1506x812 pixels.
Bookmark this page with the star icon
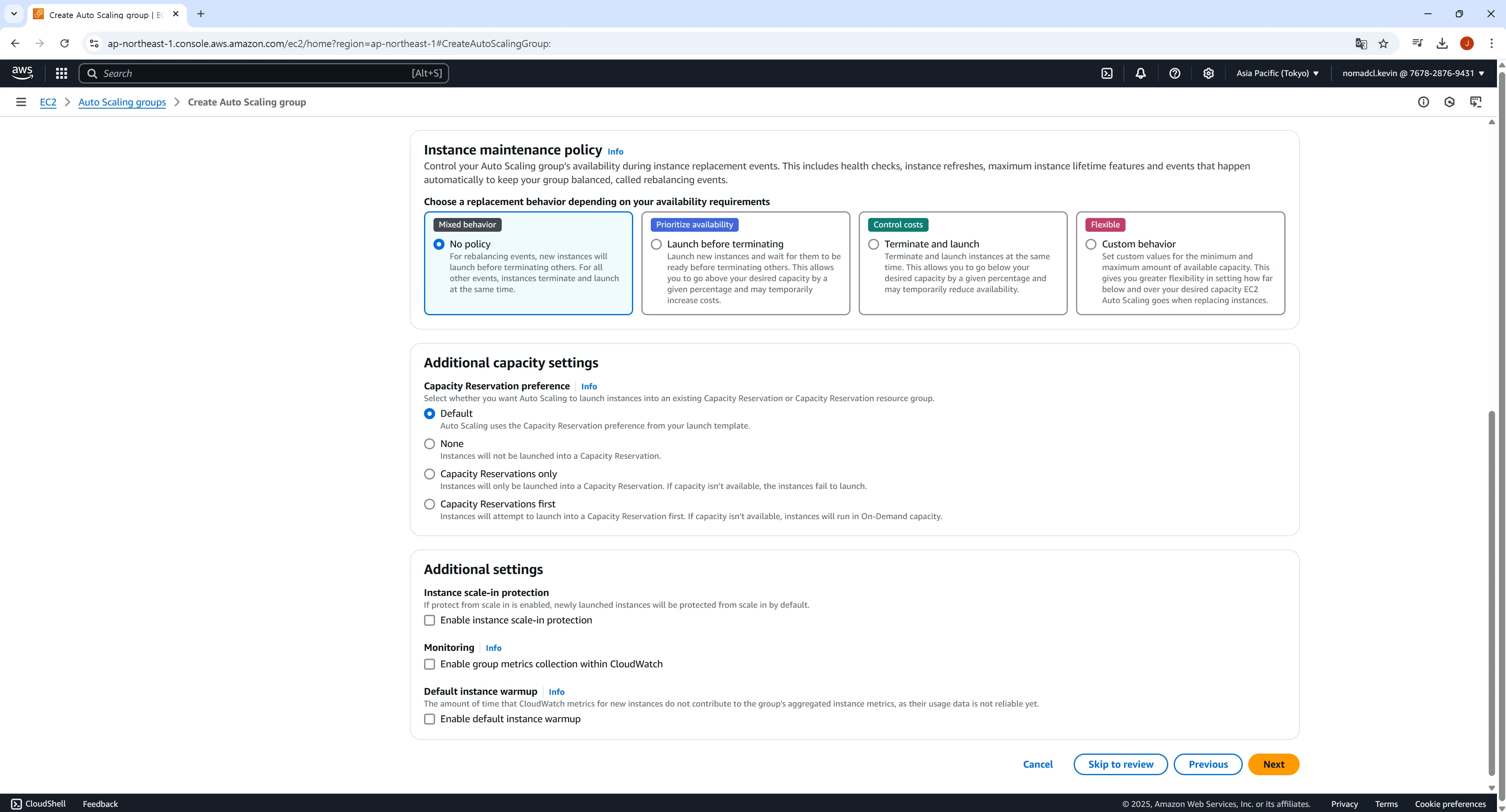[1383, 43]
